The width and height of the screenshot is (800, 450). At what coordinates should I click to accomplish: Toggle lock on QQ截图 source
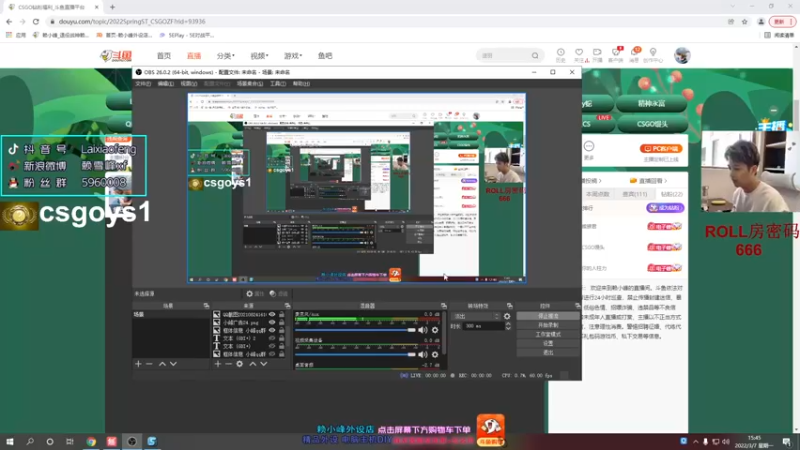pyautogui.click(x=282, y=315)
